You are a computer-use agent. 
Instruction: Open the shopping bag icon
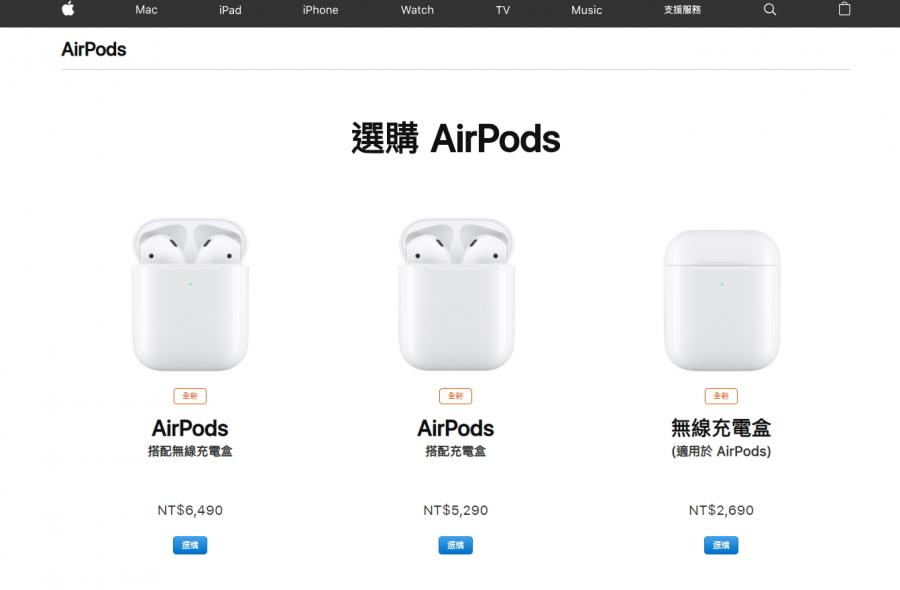click(844, 9)
